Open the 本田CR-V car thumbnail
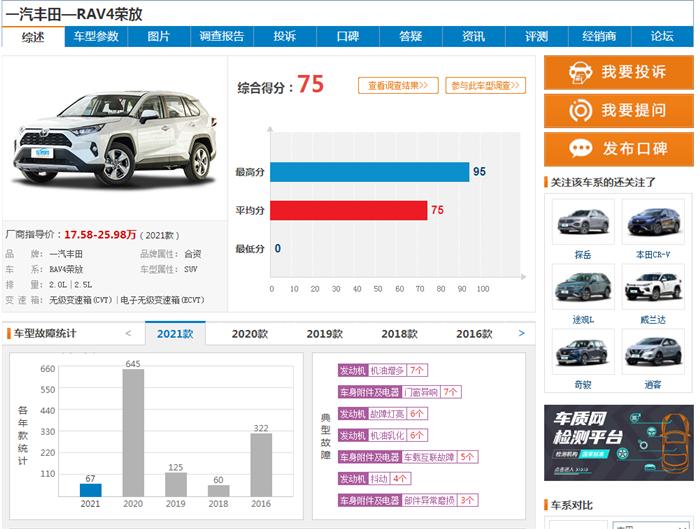The width and height of the screenshot is (700, 529). 653,222
